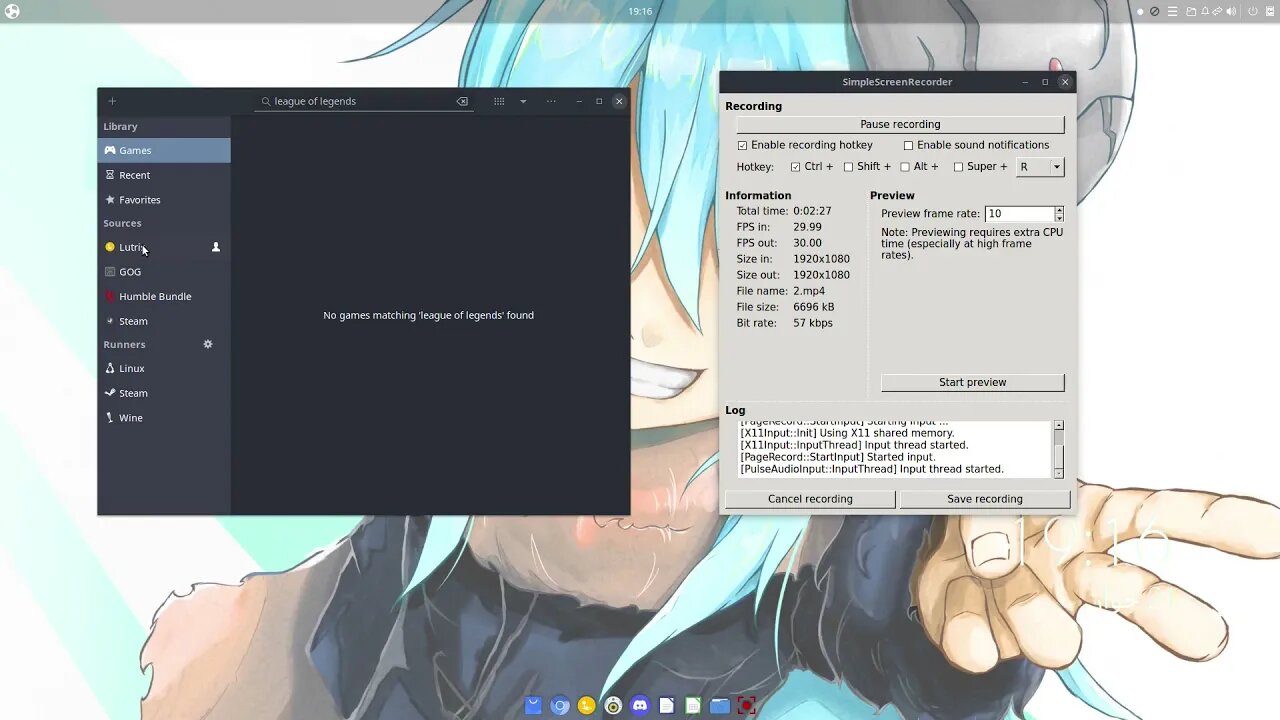Select Steam under Sources
Viewport: 1280px width, 720px height.
click(x=164, y=321)
